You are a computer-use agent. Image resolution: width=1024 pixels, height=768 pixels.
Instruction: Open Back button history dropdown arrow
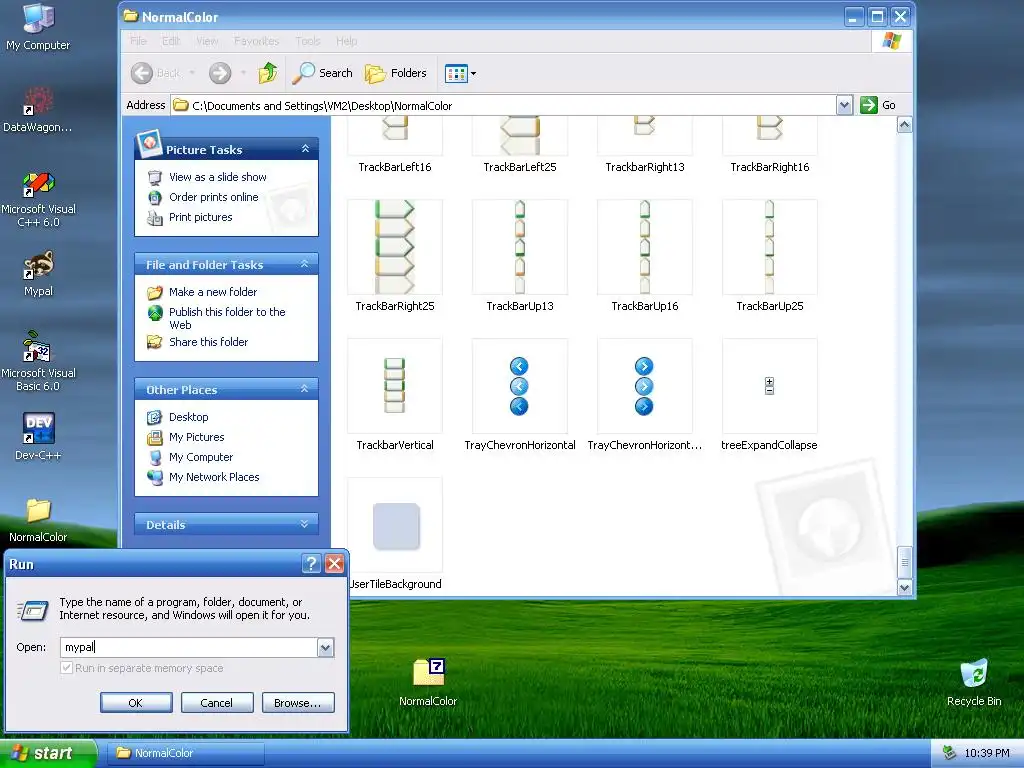pos(192,73)
